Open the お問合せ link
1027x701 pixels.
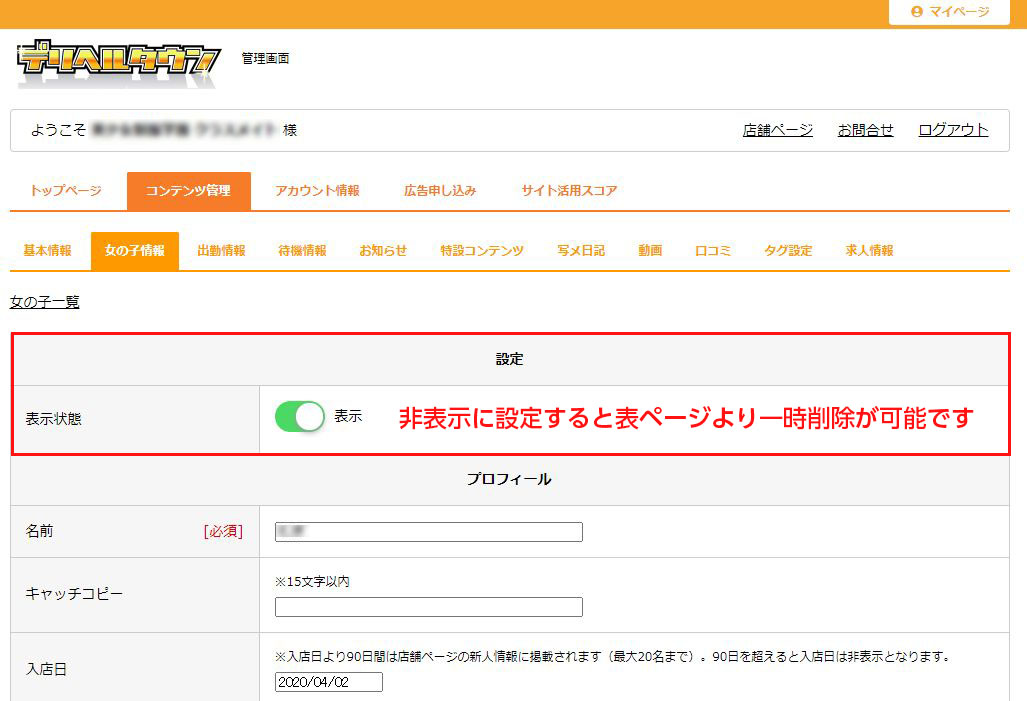click(865, 130)
